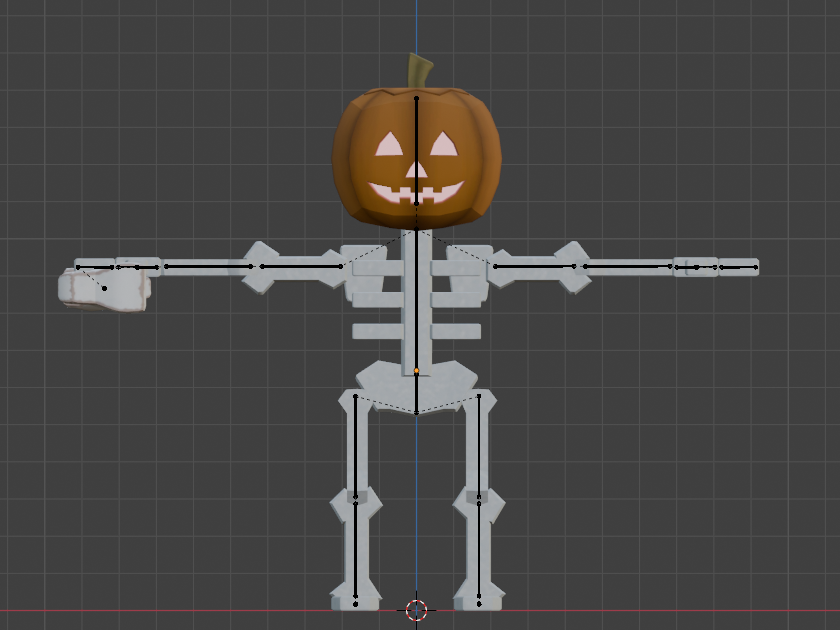Select the shin bone on the screen-left leg

[355, 549]
